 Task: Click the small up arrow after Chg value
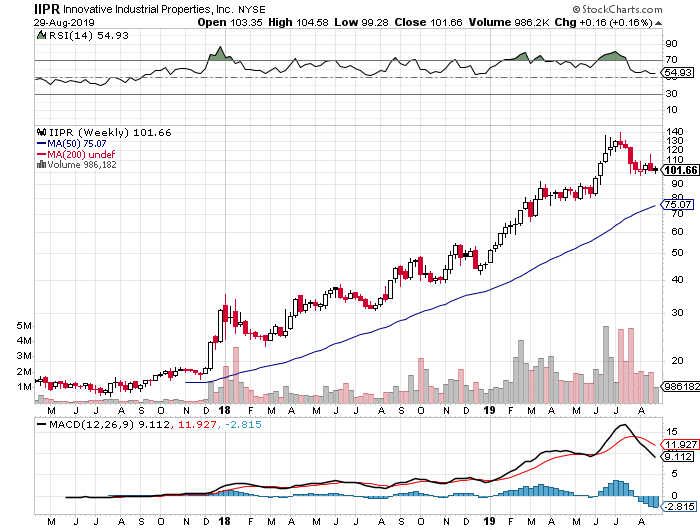(659, 23)
